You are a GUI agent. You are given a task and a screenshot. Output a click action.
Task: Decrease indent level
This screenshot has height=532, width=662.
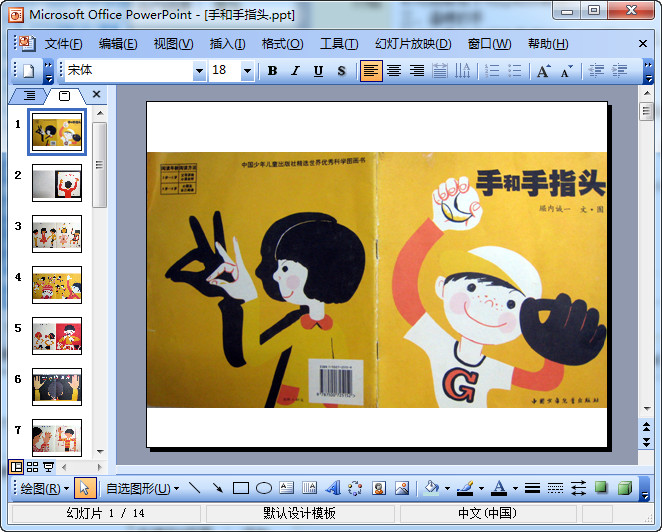tap(596, 71)
